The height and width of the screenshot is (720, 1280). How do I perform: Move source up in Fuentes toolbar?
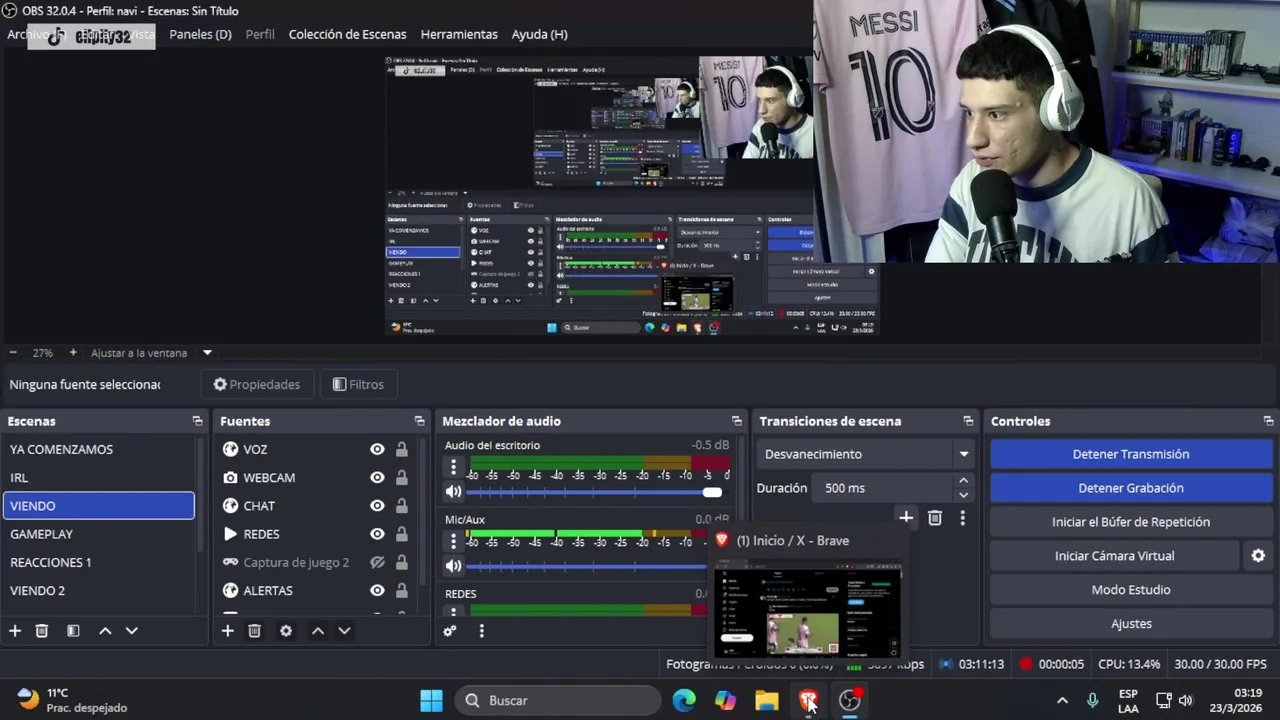coord(318,631)
